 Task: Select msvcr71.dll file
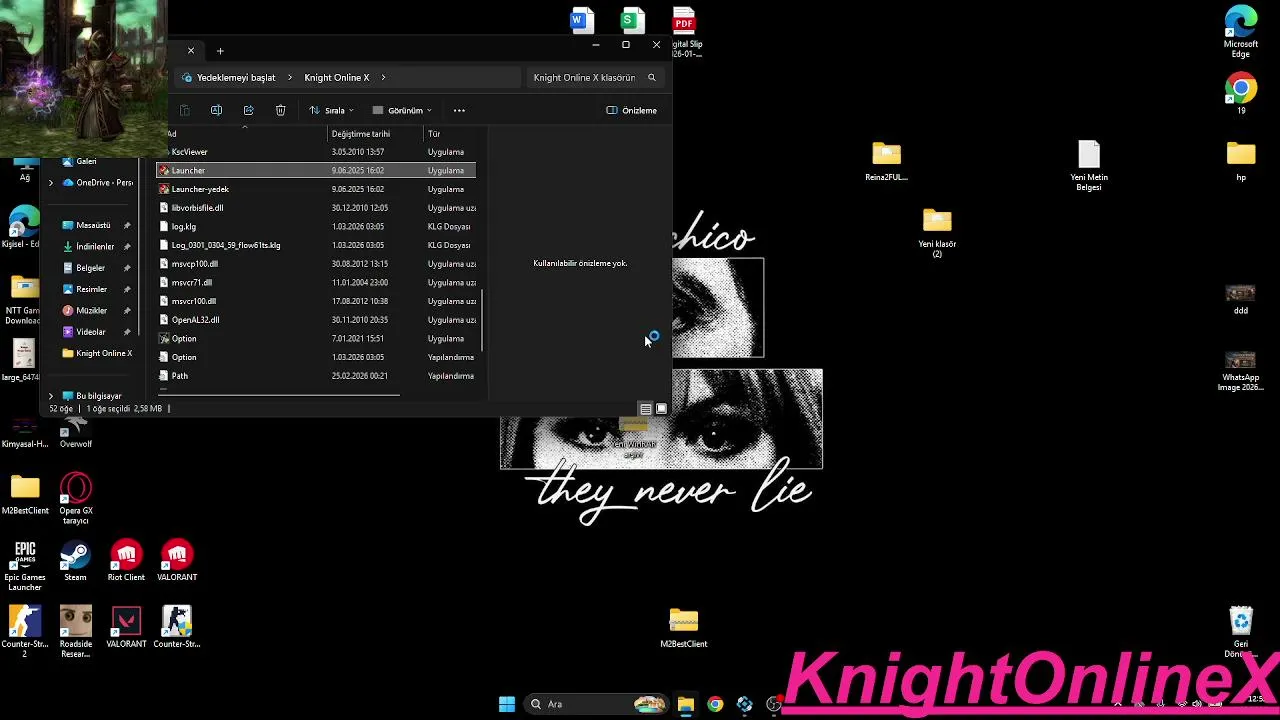pos(316,282)
